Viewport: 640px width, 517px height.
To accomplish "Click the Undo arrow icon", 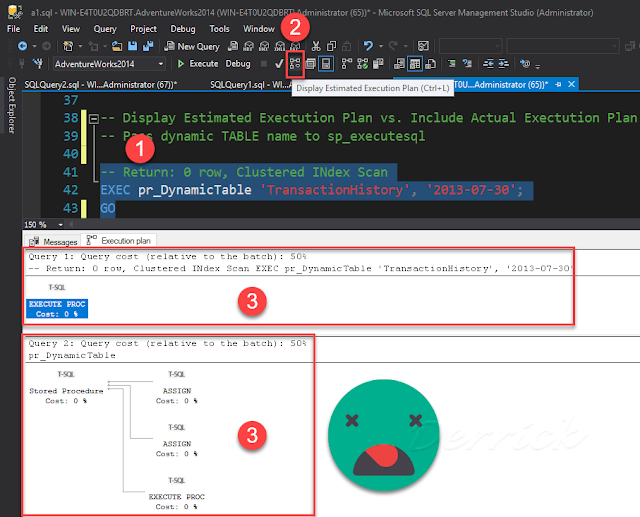I will tap(368, 46).
